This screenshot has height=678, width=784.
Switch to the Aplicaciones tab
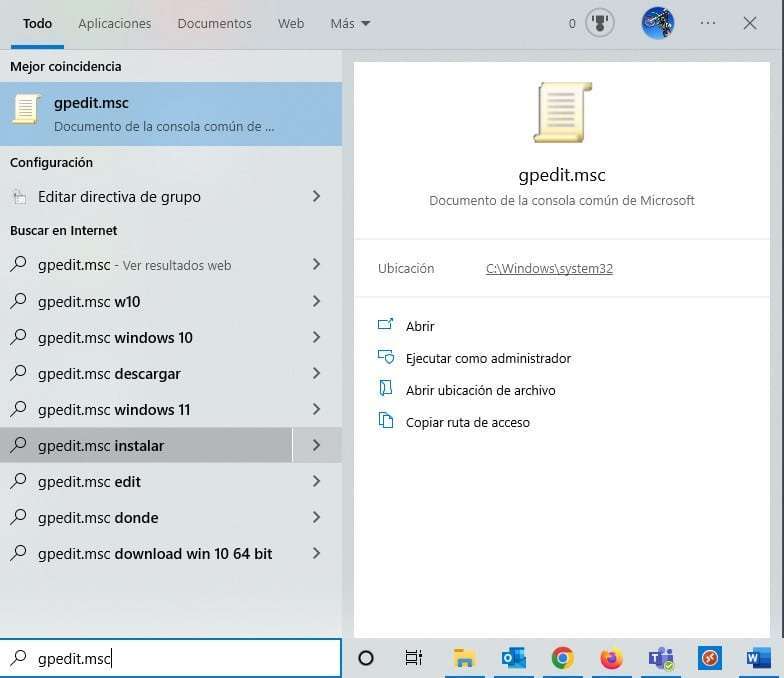coord(114,24)
